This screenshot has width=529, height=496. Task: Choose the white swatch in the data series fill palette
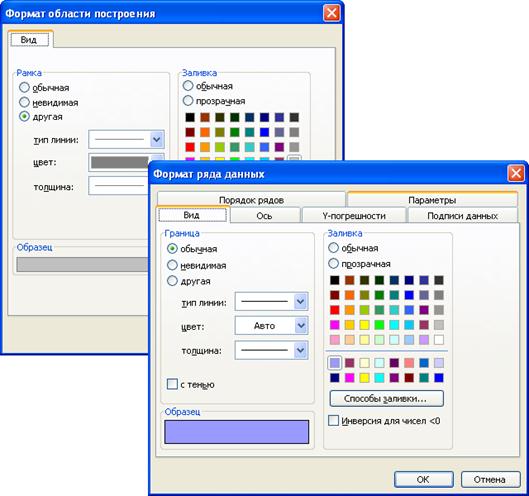point(439,339)
